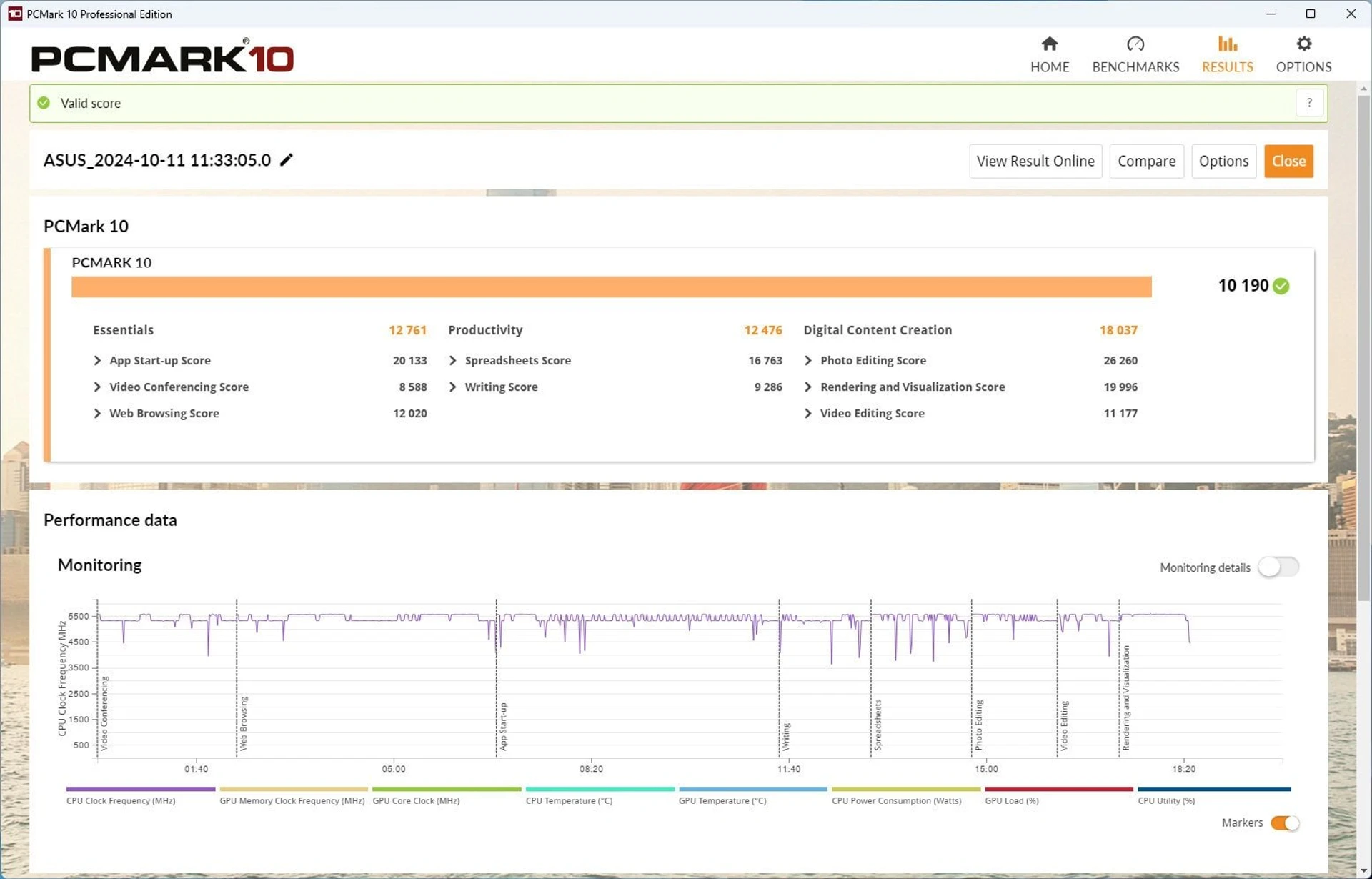Click the Home house icon
This screenshot has height=879, width=1372.
tap(1049, 44)
